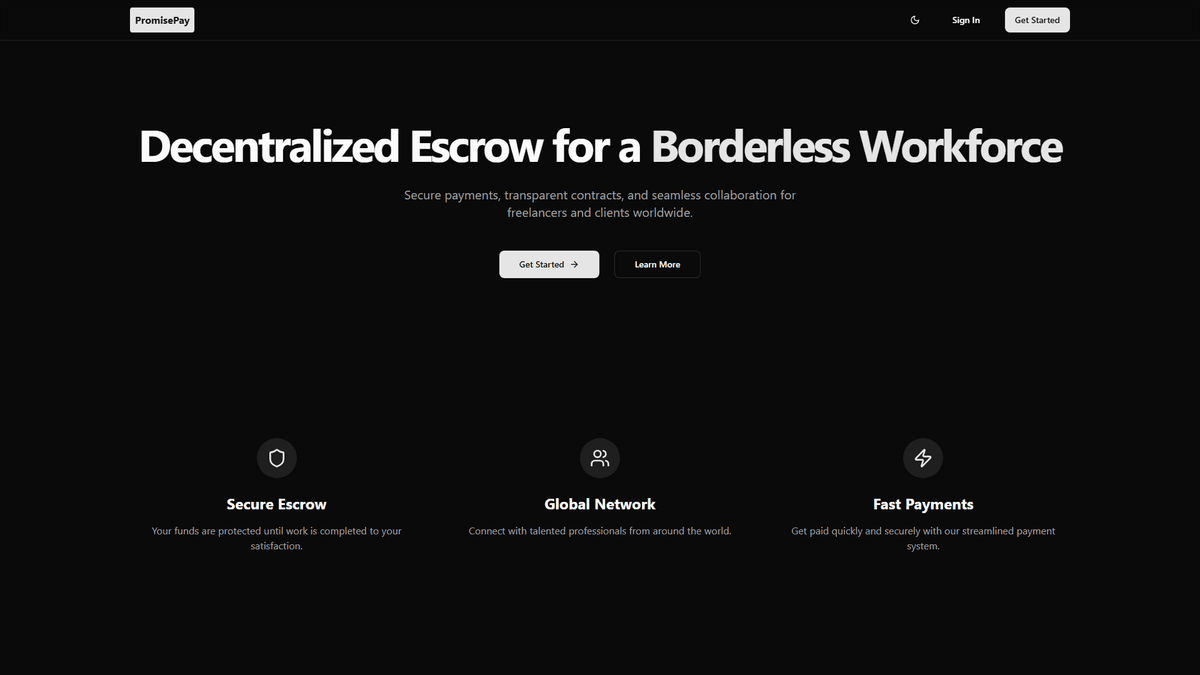1200x675 pixels.
Task: Click the shield icon above Secure Escrow
Action: click(x=277, y=458)
